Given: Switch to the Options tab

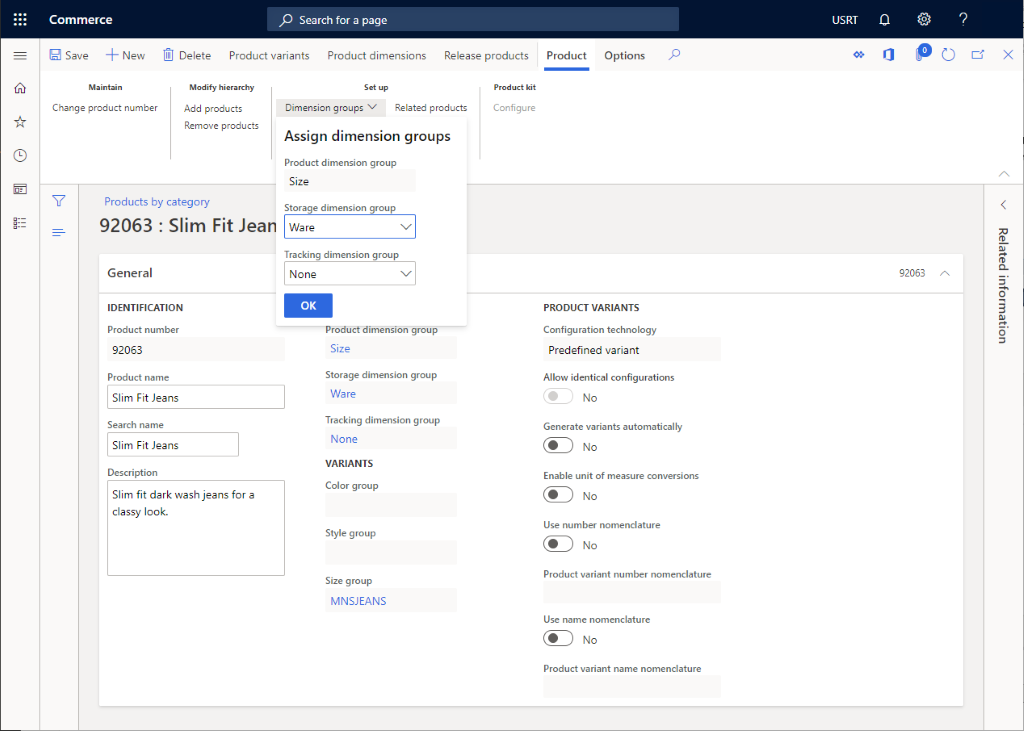Looking at the screenshot, I should coord(623,55).
